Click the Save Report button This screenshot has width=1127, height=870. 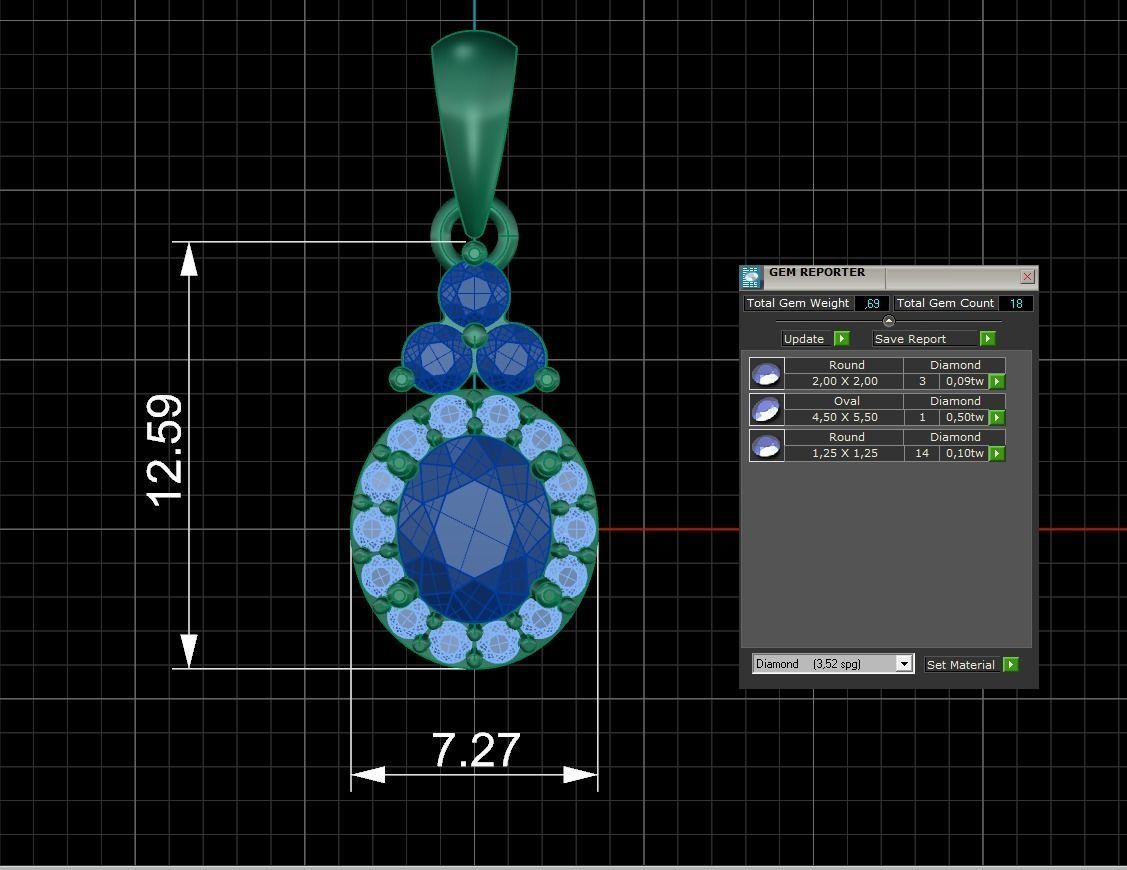click(x=926, y=339)
